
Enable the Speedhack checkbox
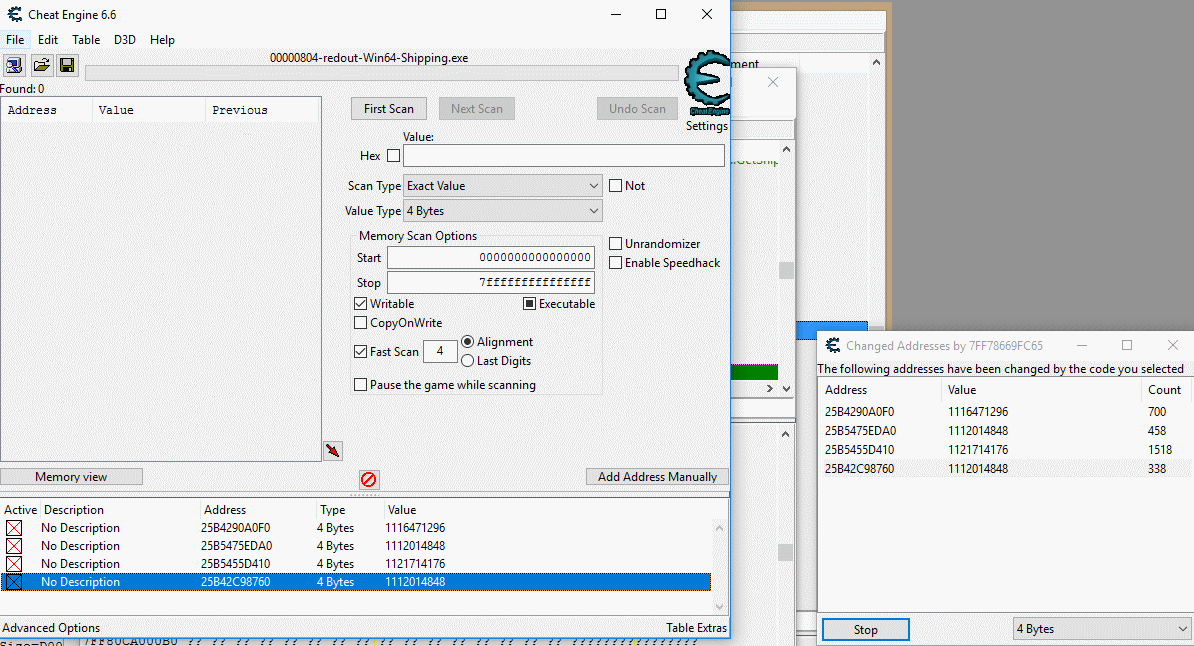coord(616,263)
